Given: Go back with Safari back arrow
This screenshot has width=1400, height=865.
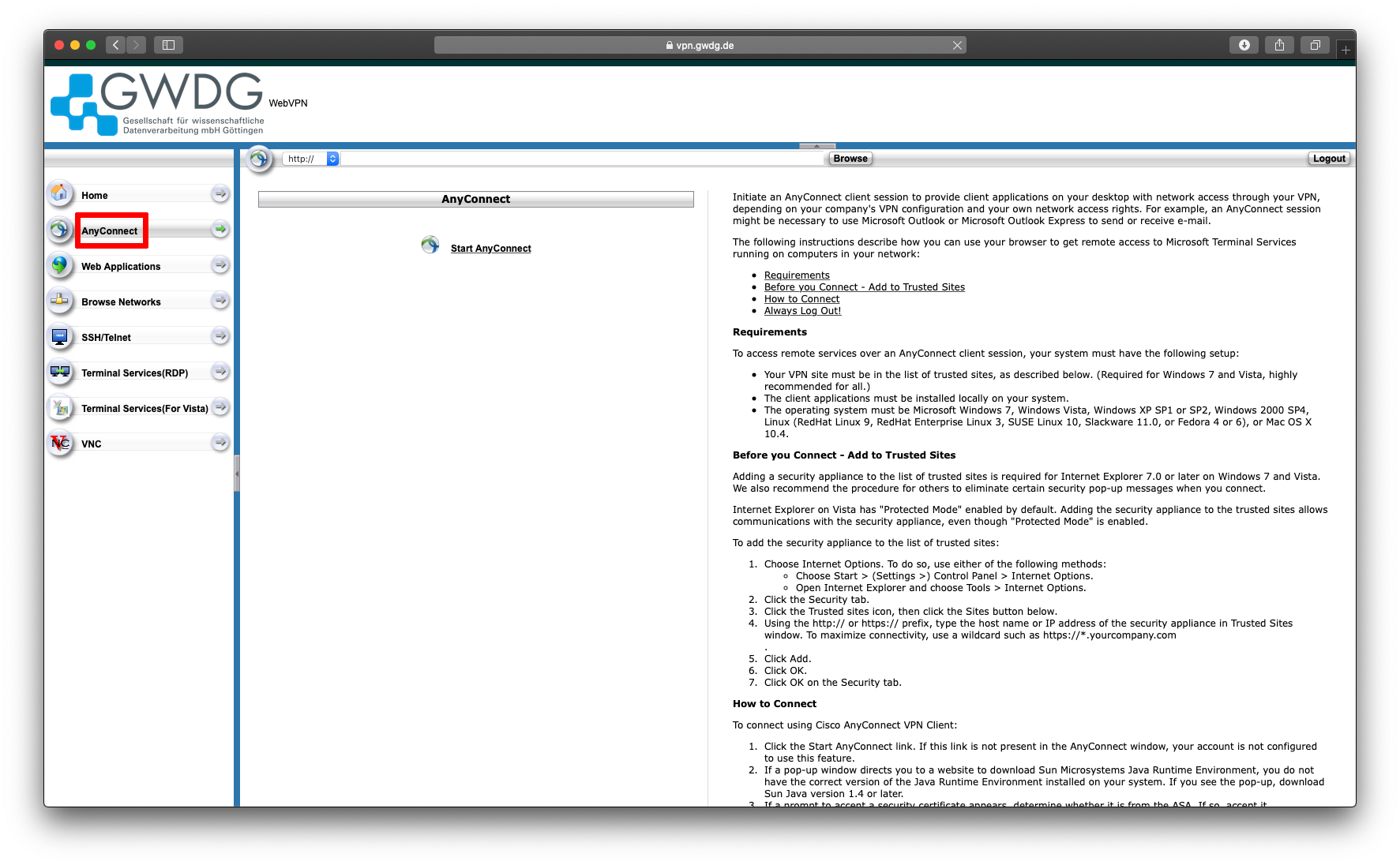Looking at the screenshot, I should (115, 45).
